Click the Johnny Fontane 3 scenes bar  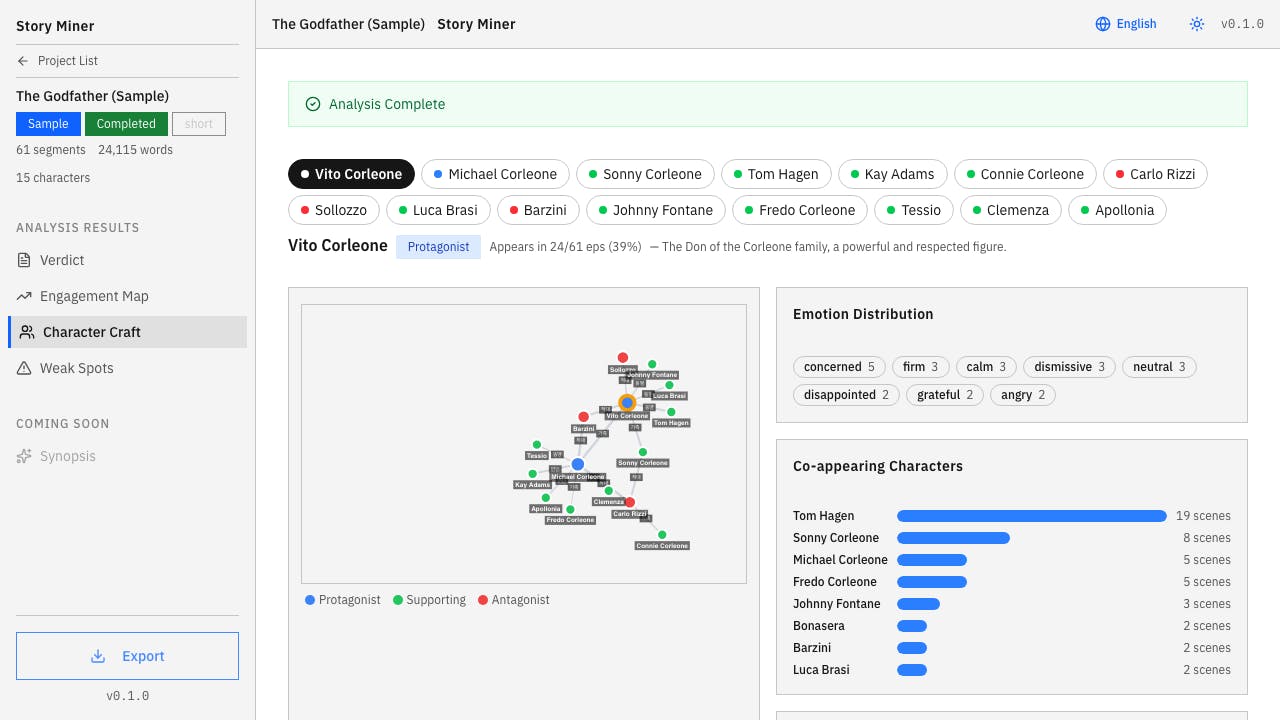click(x=918, y=604)
